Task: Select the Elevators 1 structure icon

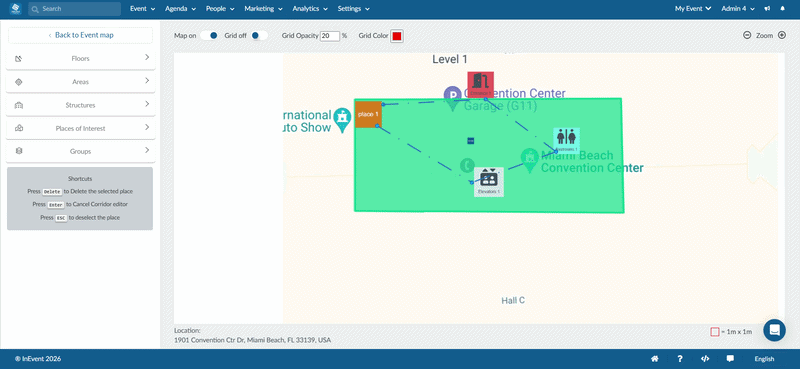Action: pos(489,182)
